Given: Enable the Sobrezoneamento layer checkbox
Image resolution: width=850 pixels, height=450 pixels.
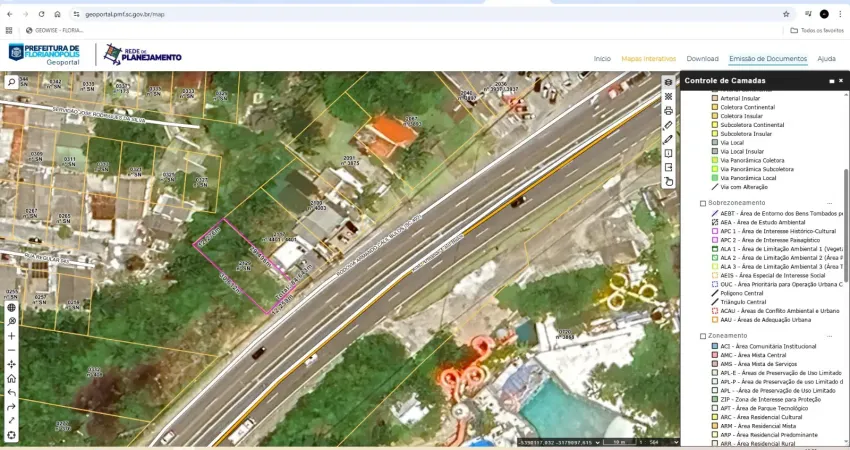Looking at the screenshot, I should 703,203.
